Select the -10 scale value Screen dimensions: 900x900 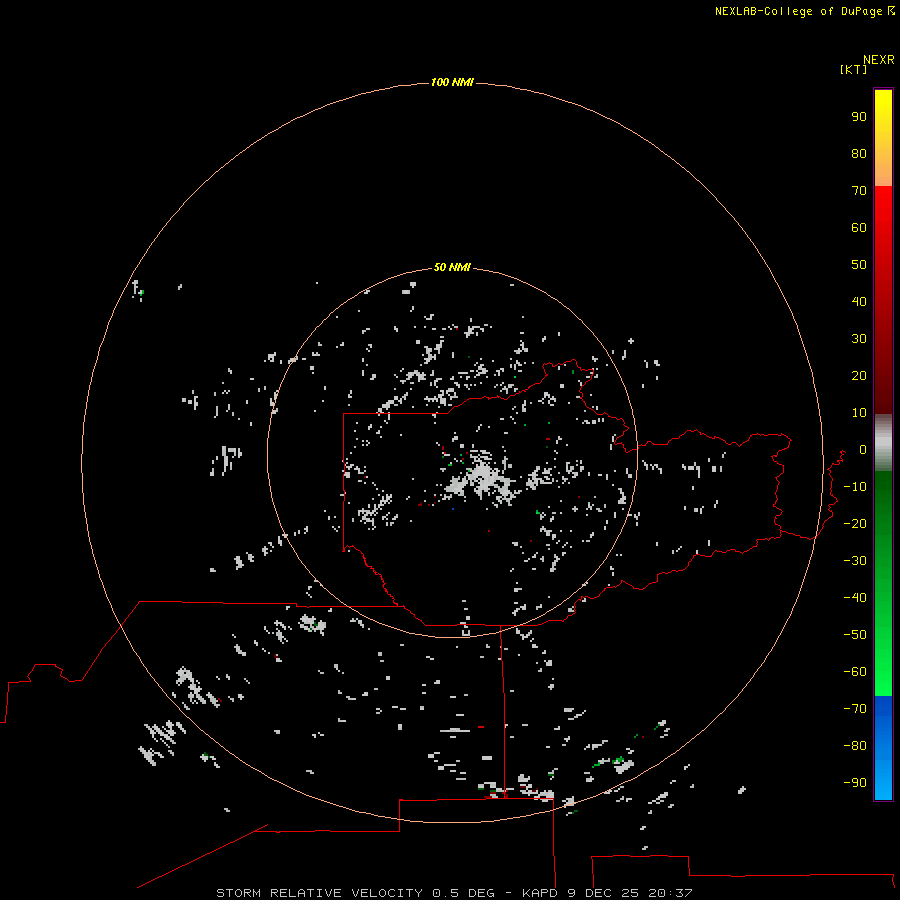click(x=855, y=487)
